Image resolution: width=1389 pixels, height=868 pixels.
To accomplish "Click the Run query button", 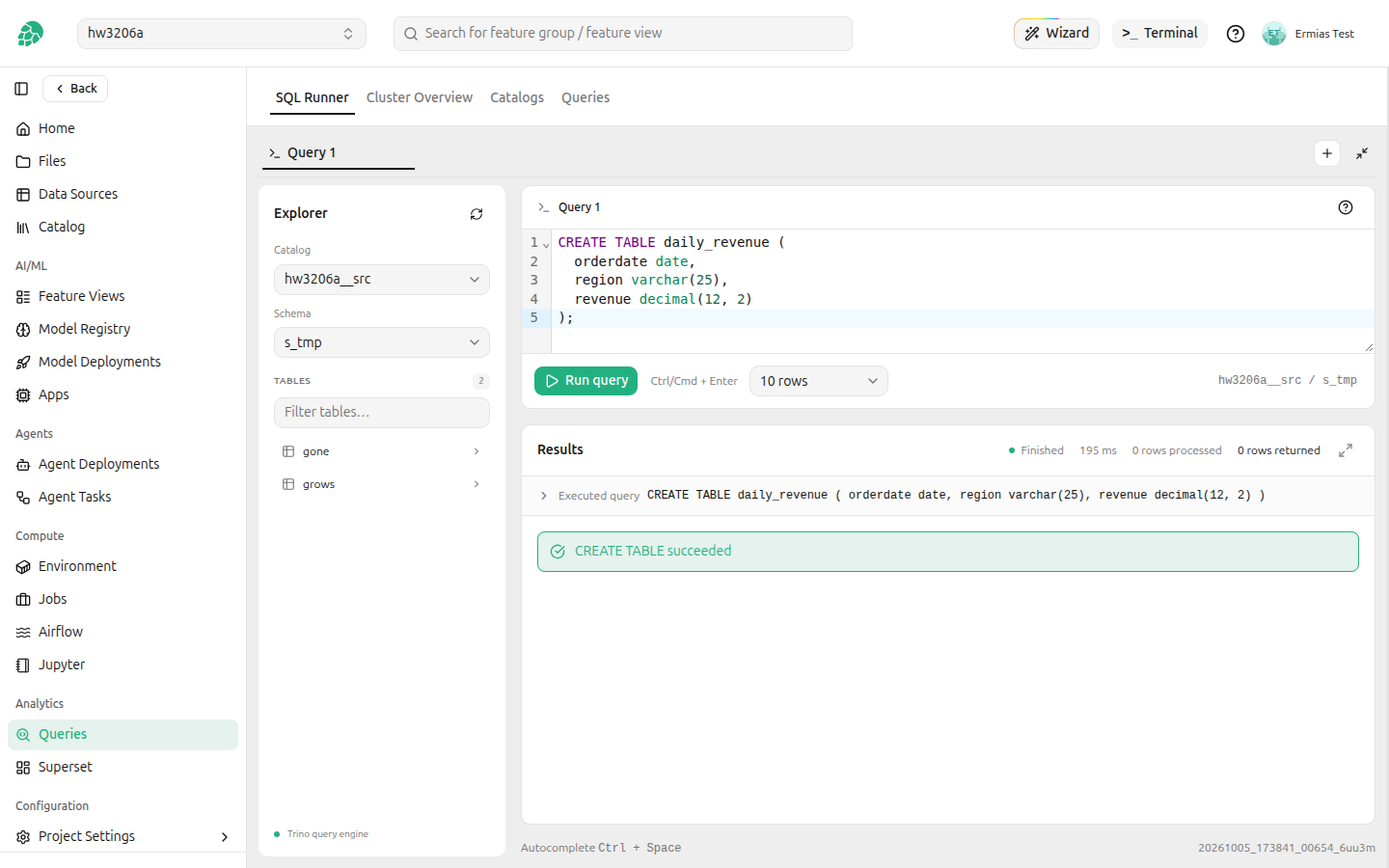I will 586,381.
